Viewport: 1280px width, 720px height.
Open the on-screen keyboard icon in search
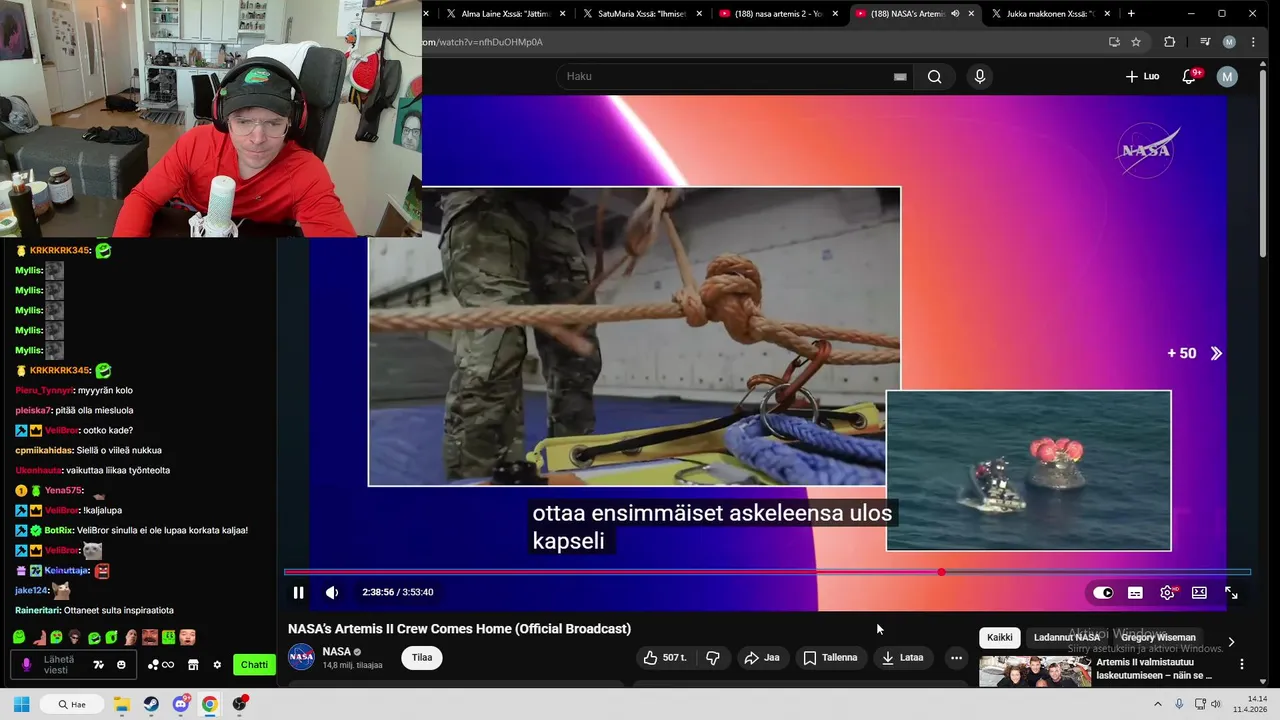click(900, 76)
